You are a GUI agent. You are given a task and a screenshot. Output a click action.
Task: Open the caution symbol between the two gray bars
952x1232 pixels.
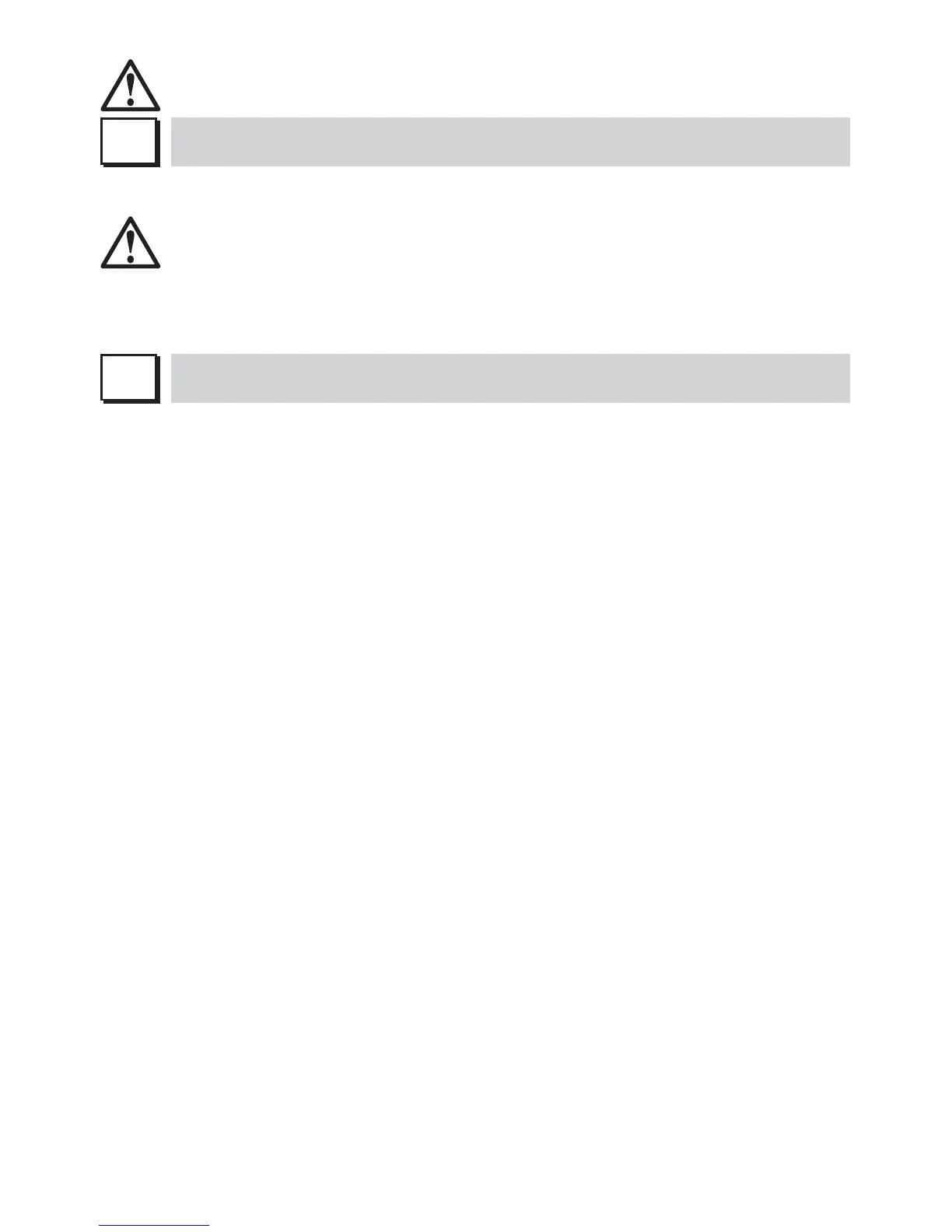pyautogui.click(x=131, y=243)
